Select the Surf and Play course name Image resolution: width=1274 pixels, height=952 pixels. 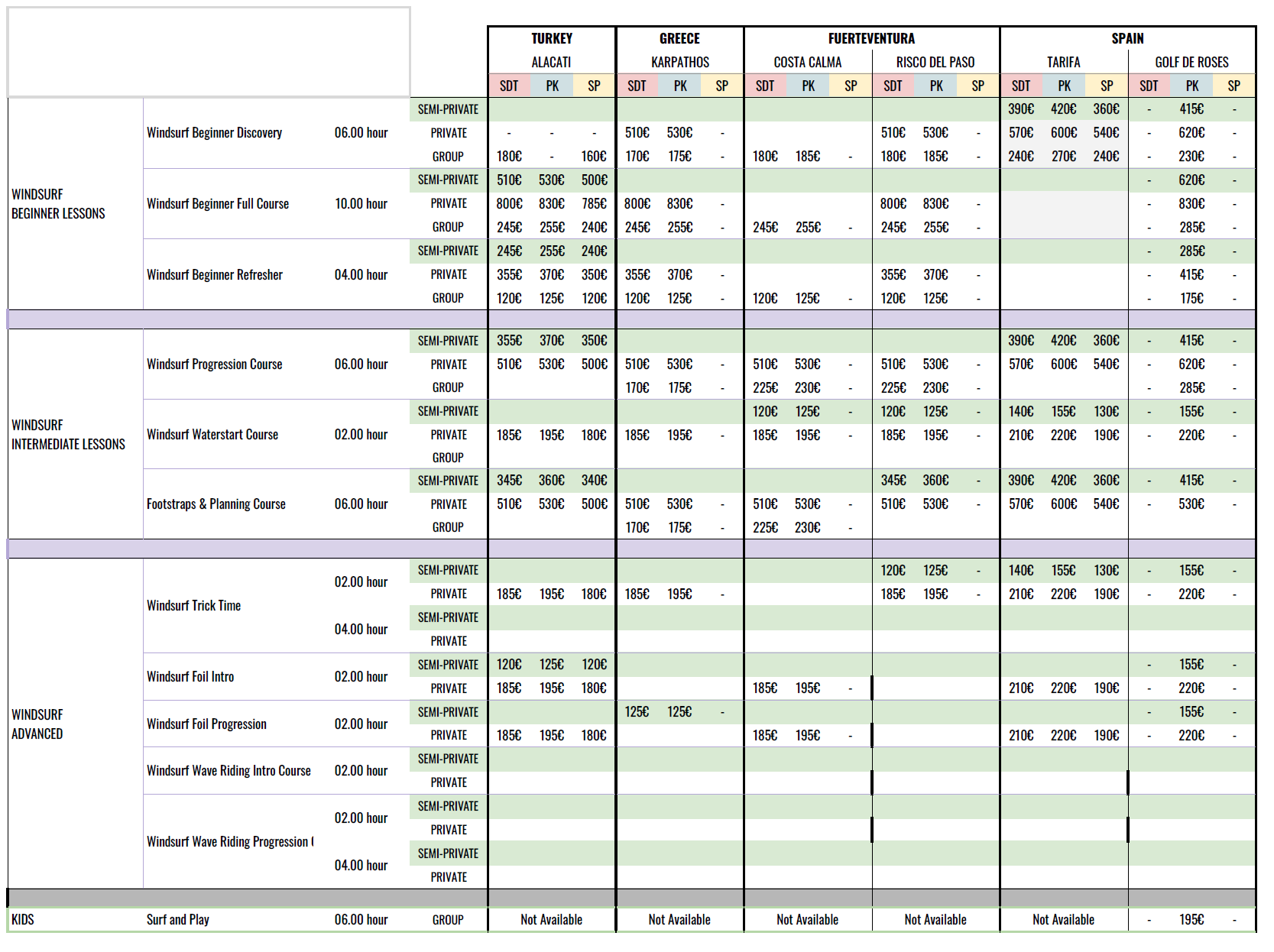pos(178,920)
